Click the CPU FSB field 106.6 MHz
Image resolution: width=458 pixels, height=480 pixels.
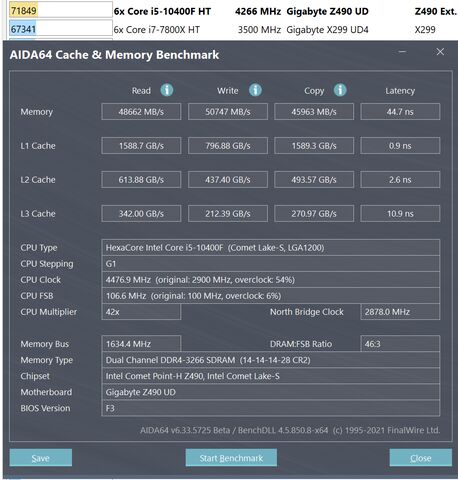[x=271, y=296]
